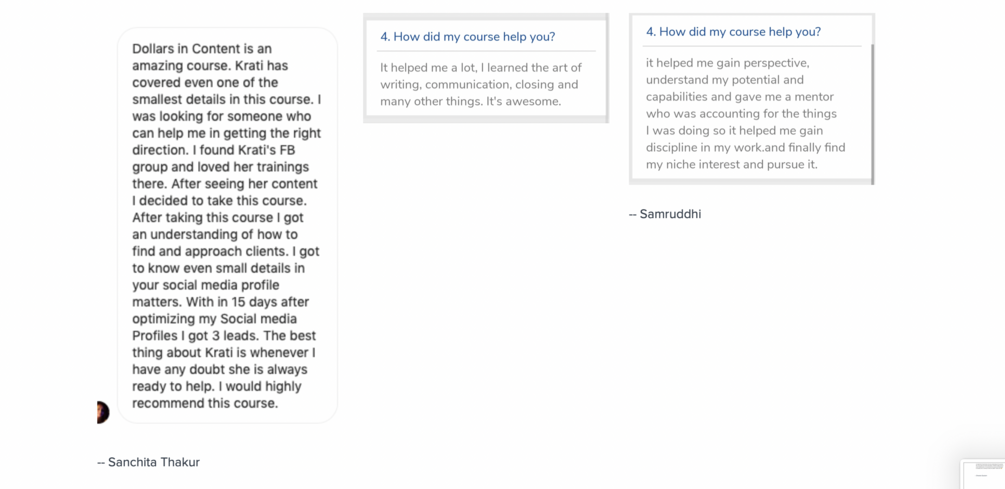Open the small page preview thumbnail at bottom right
The image size is (1005, 489).
pyautogui.click(x=983, y=474)
